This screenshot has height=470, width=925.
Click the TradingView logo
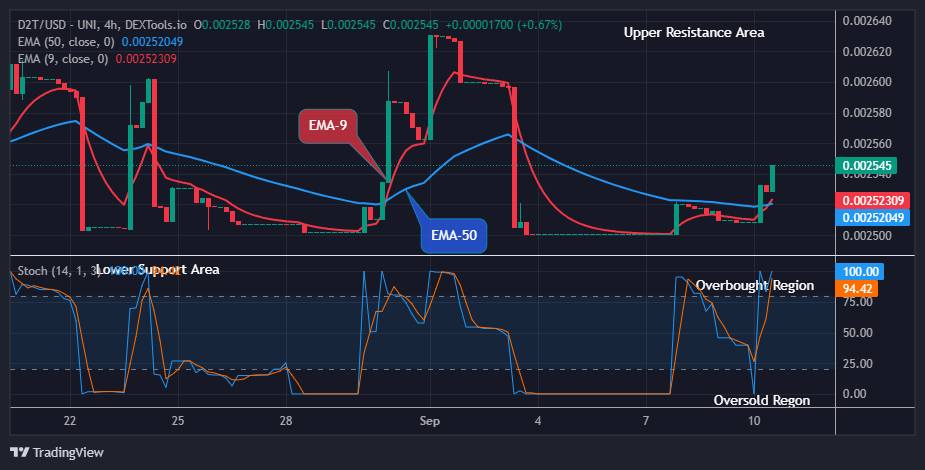[57, 452]
